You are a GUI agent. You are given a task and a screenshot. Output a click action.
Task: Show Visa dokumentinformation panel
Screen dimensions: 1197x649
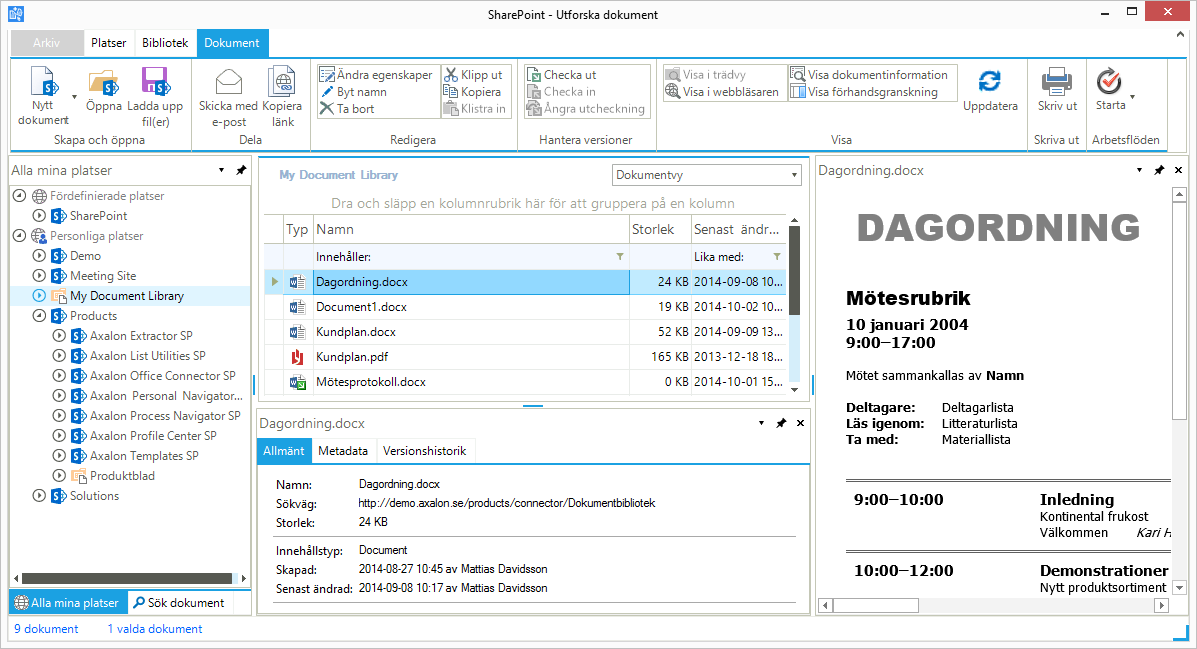[870, 75]
